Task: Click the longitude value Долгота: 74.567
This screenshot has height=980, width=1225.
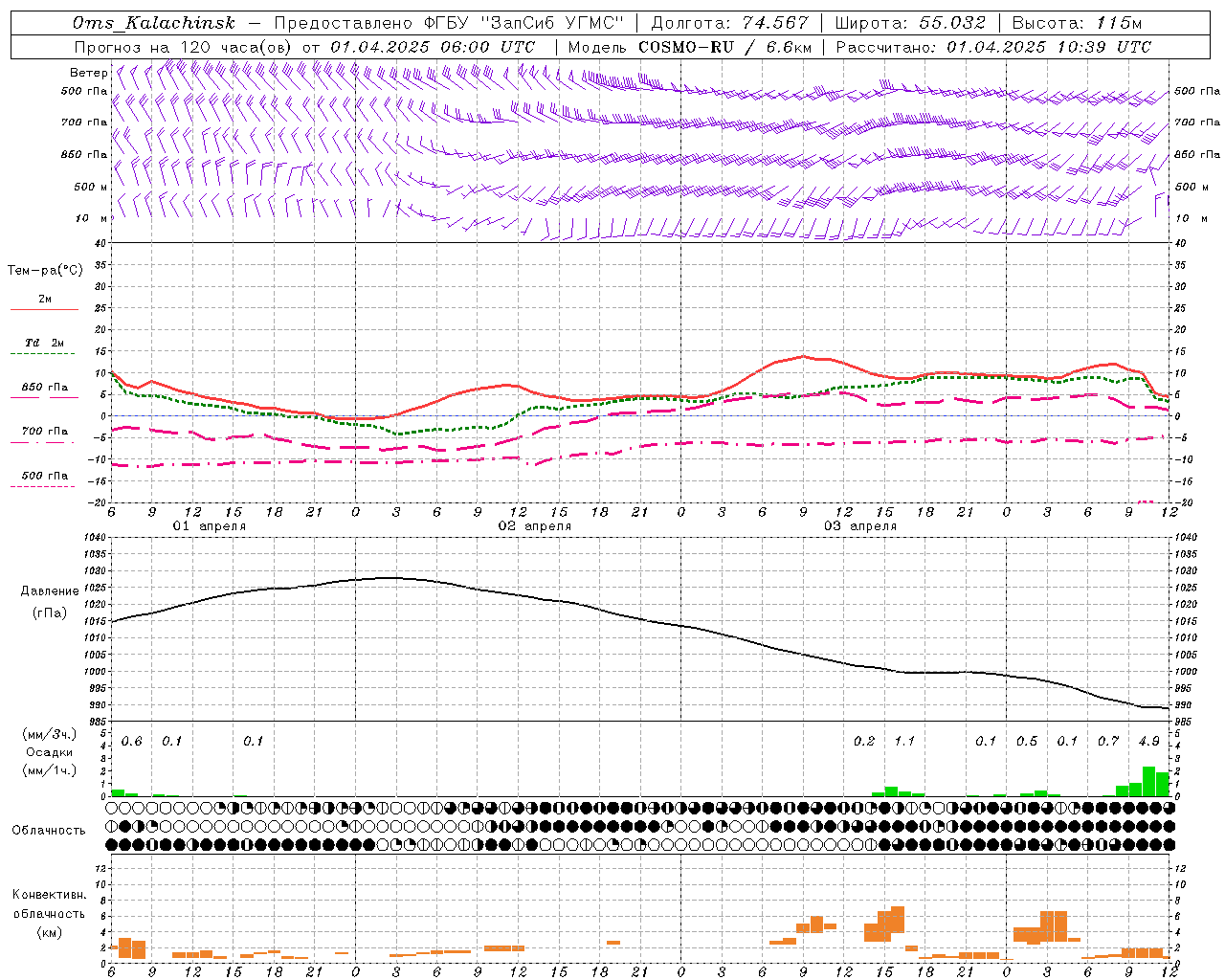Action: (730, 23)
